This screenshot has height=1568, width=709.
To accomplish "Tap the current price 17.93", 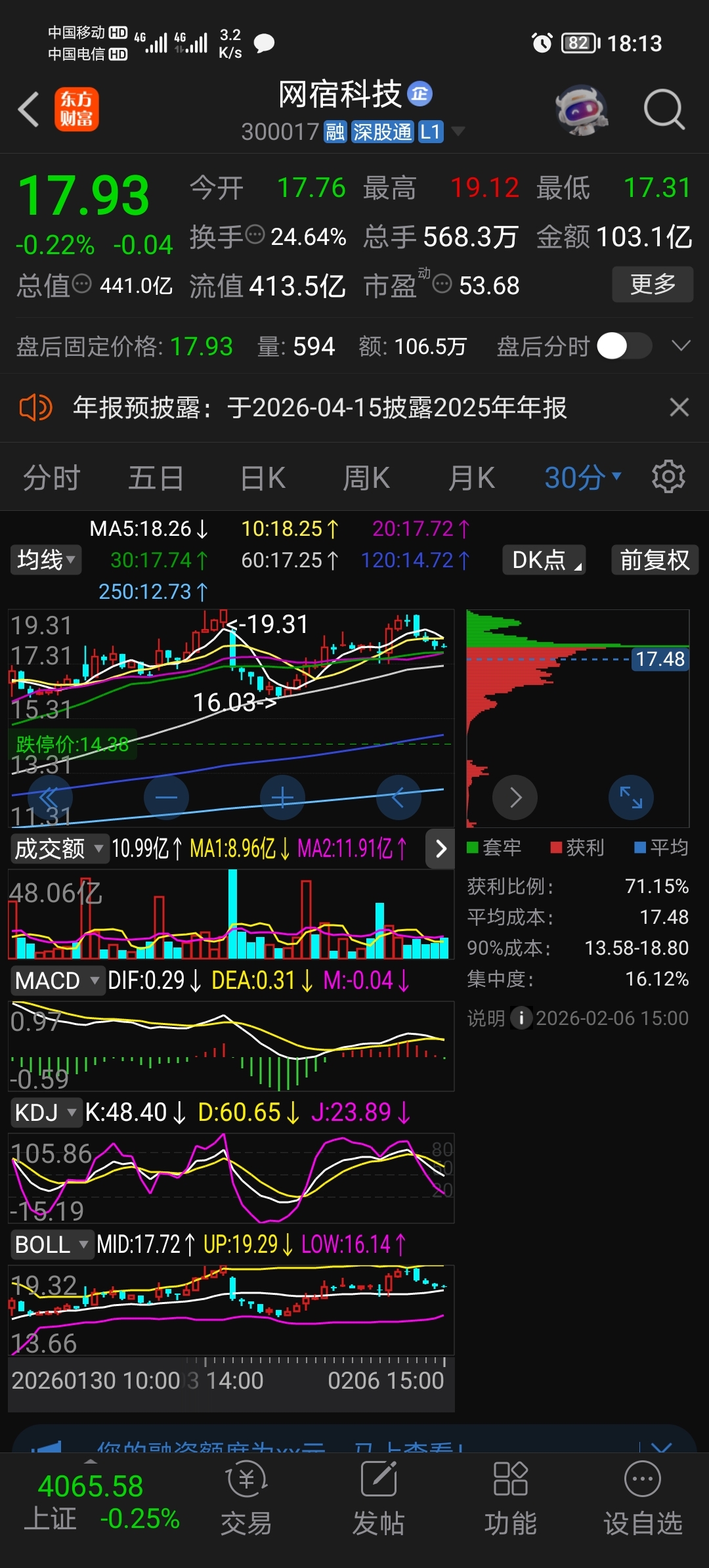I will 84,196.
